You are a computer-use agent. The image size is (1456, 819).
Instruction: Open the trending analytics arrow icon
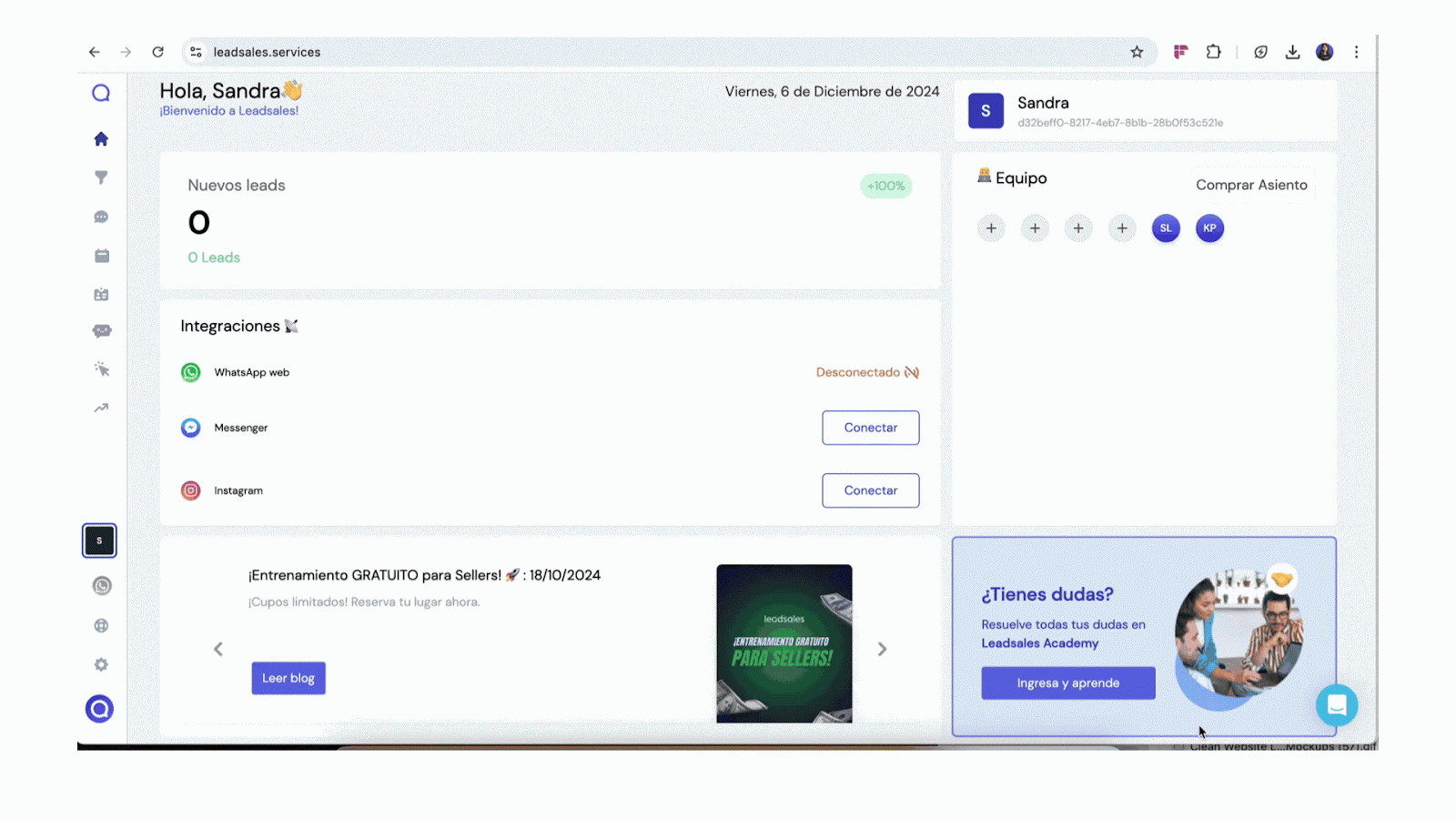pos(101,408)
